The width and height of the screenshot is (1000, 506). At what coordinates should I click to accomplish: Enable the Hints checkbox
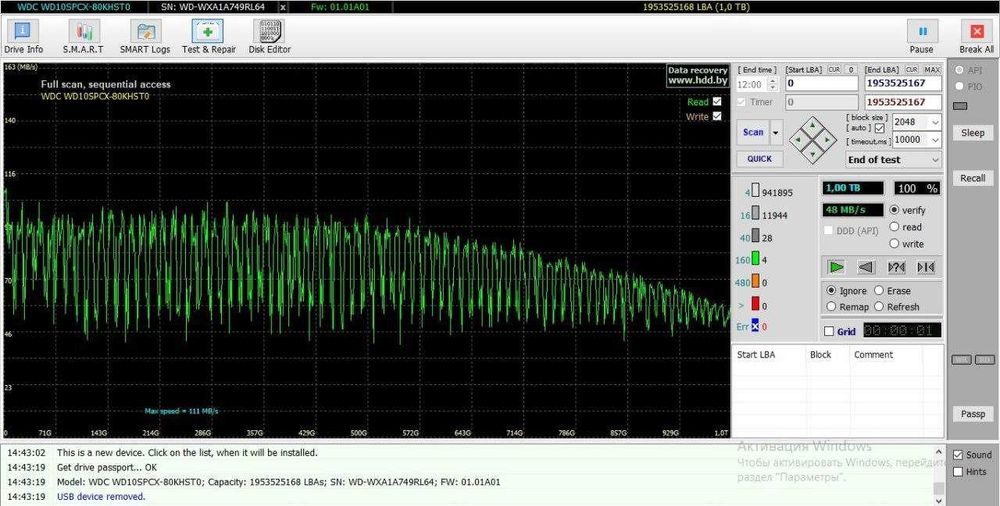tap(957, 472)
